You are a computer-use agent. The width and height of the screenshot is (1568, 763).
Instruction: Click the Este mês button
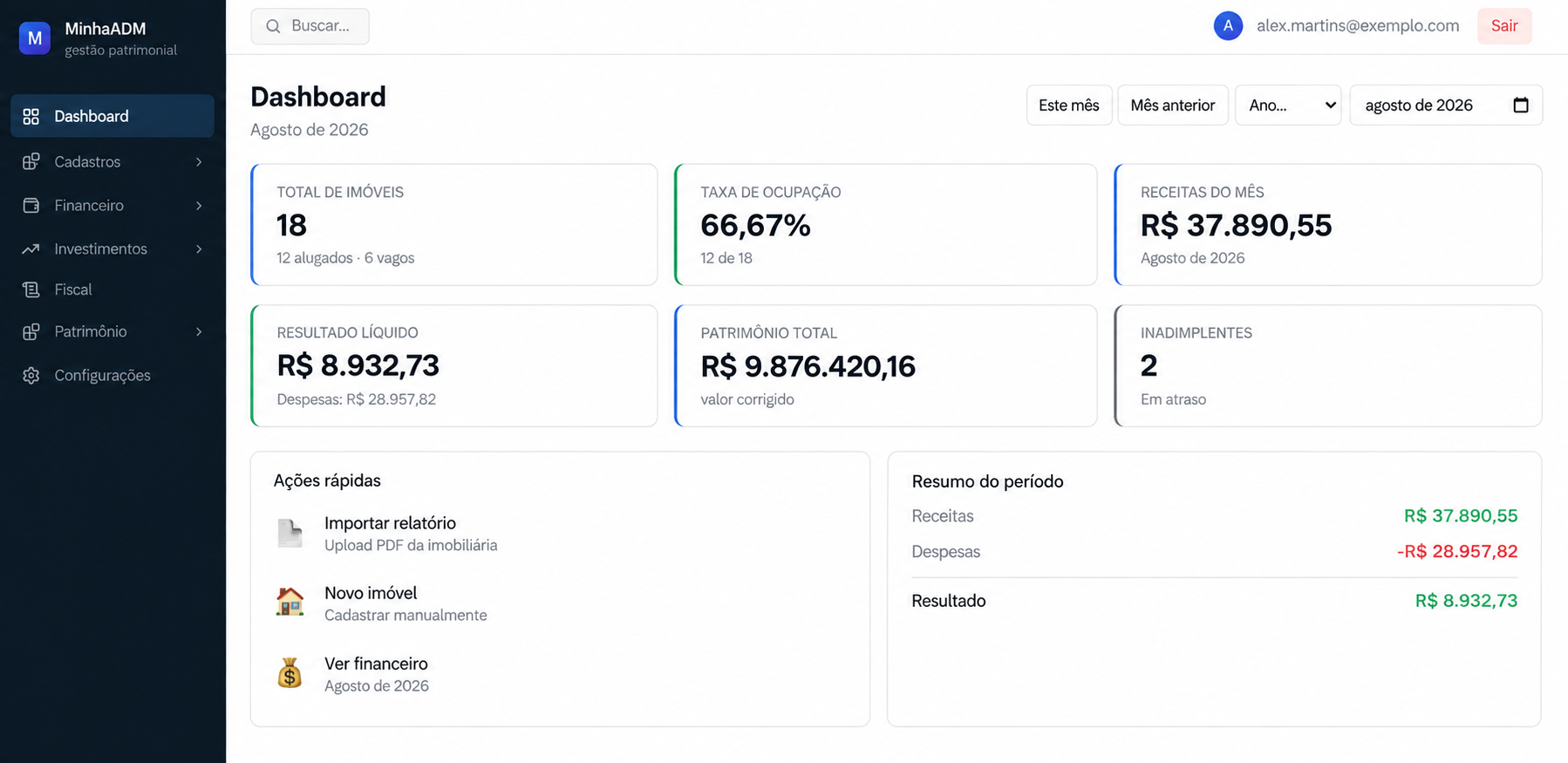[x=1069, y=105]
